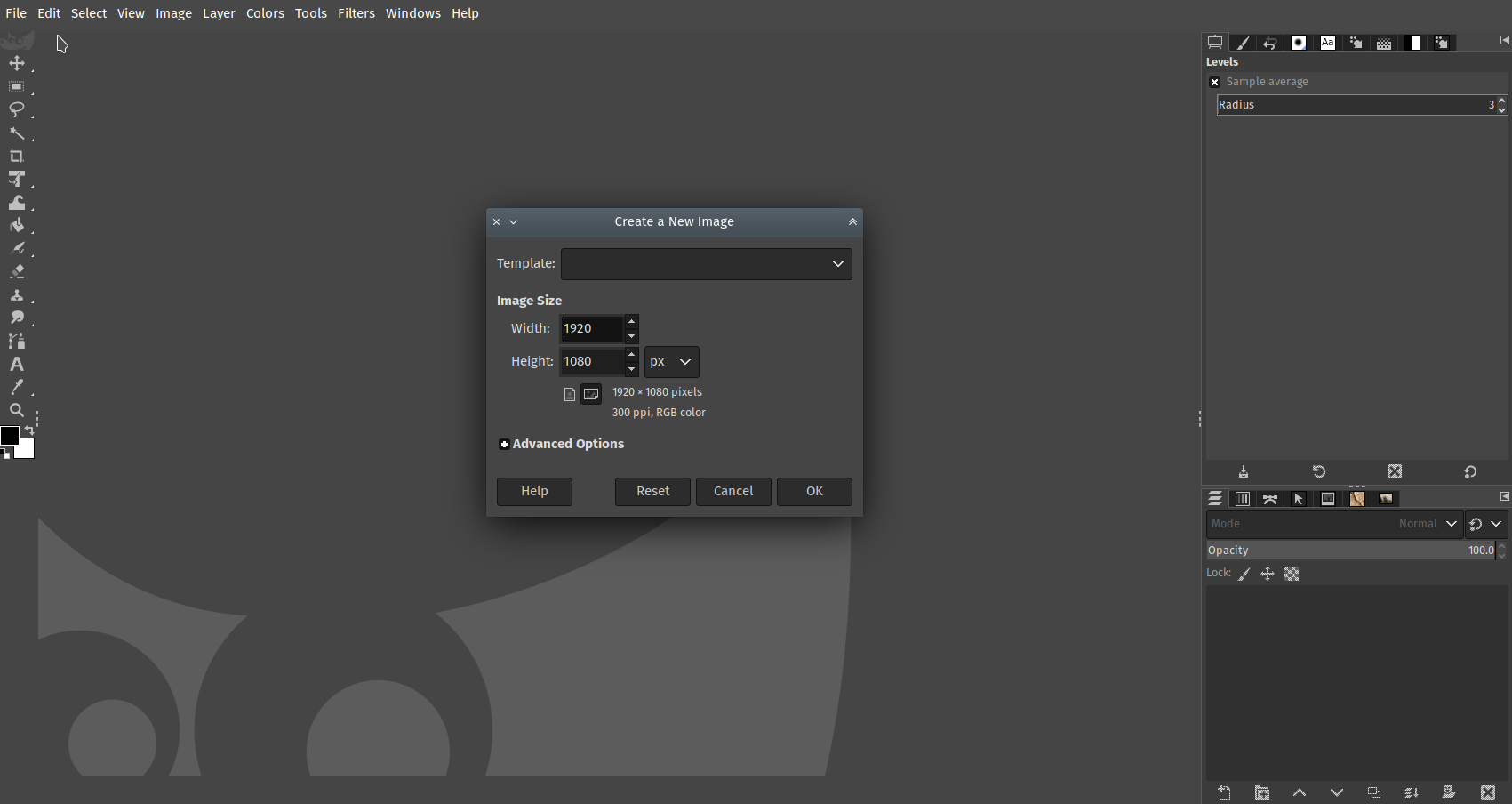Select the Zoom magnifier tool
Screen dimensions: 1512x804
17,411
